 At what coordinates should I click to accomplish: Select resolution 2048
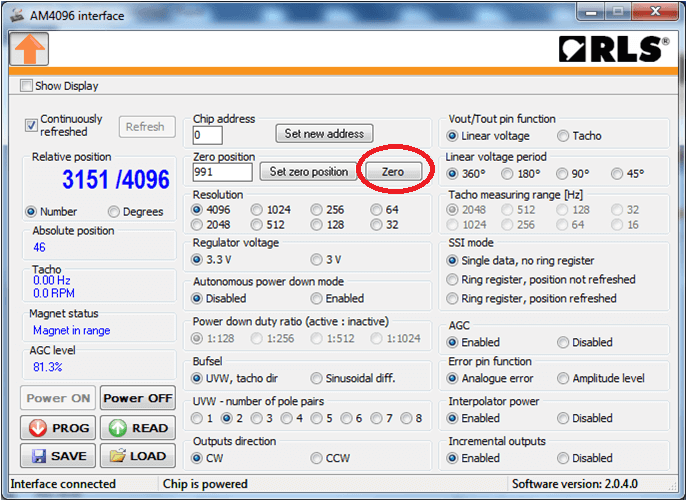point(211,225)
